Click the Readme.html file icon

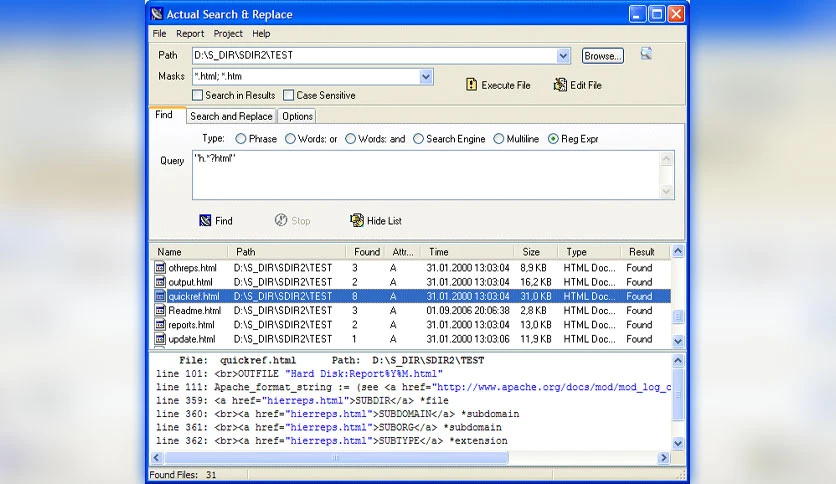point(160,310)
